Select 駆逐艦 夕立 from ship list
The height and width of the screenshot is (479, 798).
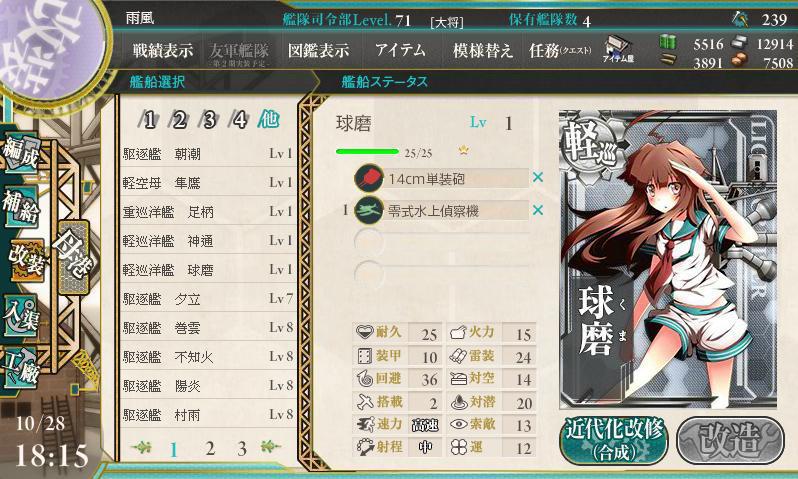[208, 298]
